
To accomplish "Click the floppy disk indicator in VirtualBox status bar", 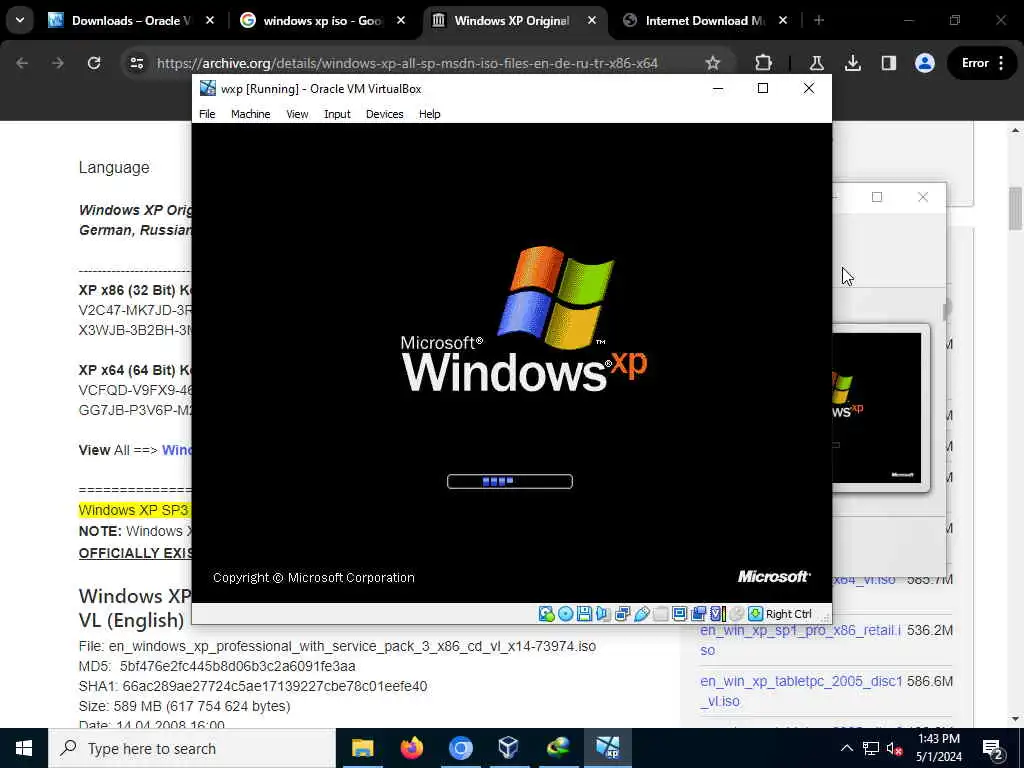I will click(584, 614).
